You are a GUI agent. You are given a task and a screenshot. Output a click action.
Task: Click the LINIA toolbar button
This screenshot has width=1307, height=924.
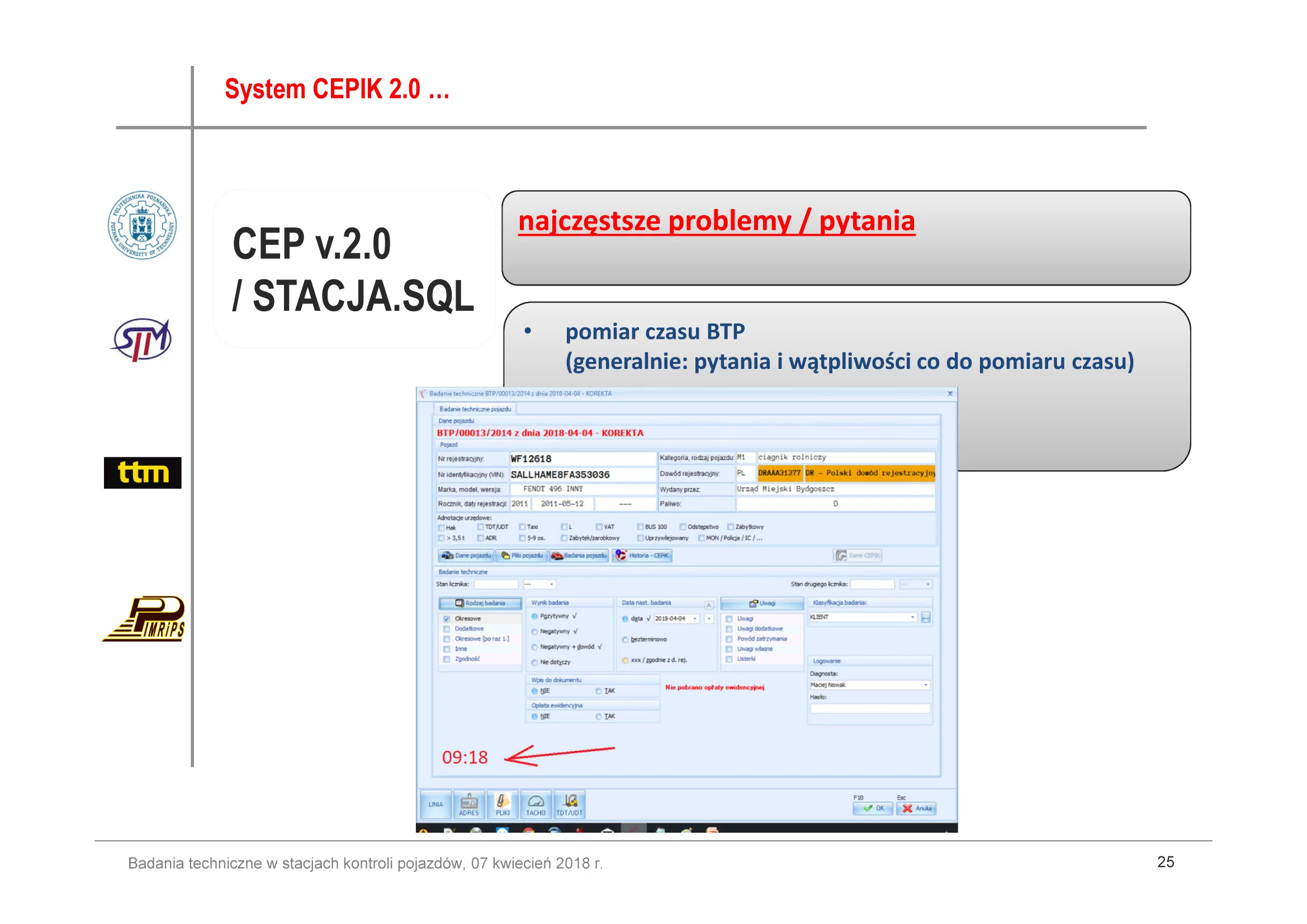coord(435,804)
